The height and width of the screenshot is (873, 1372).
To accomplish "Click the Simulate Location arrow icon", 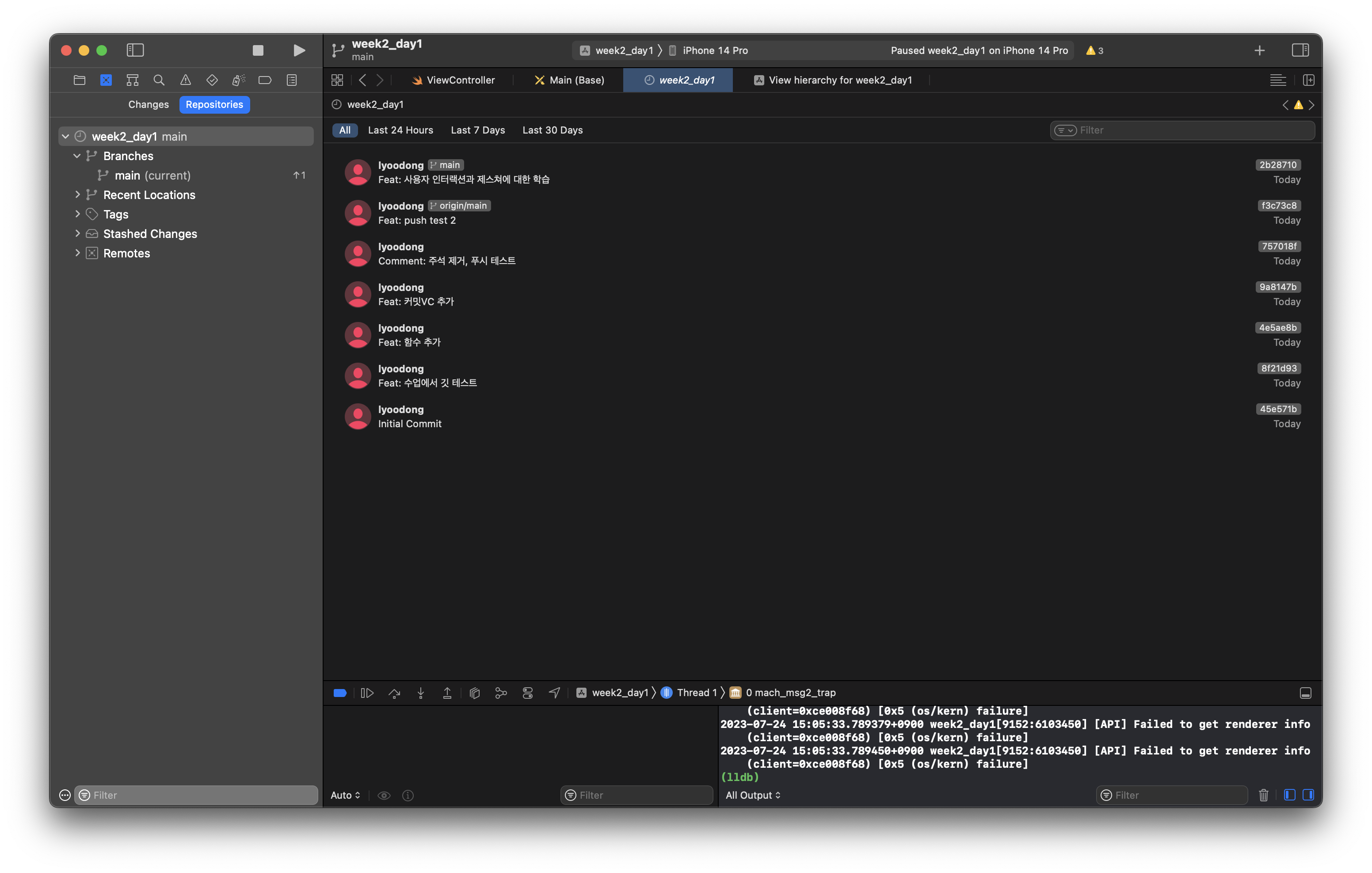I will [554, 693].
